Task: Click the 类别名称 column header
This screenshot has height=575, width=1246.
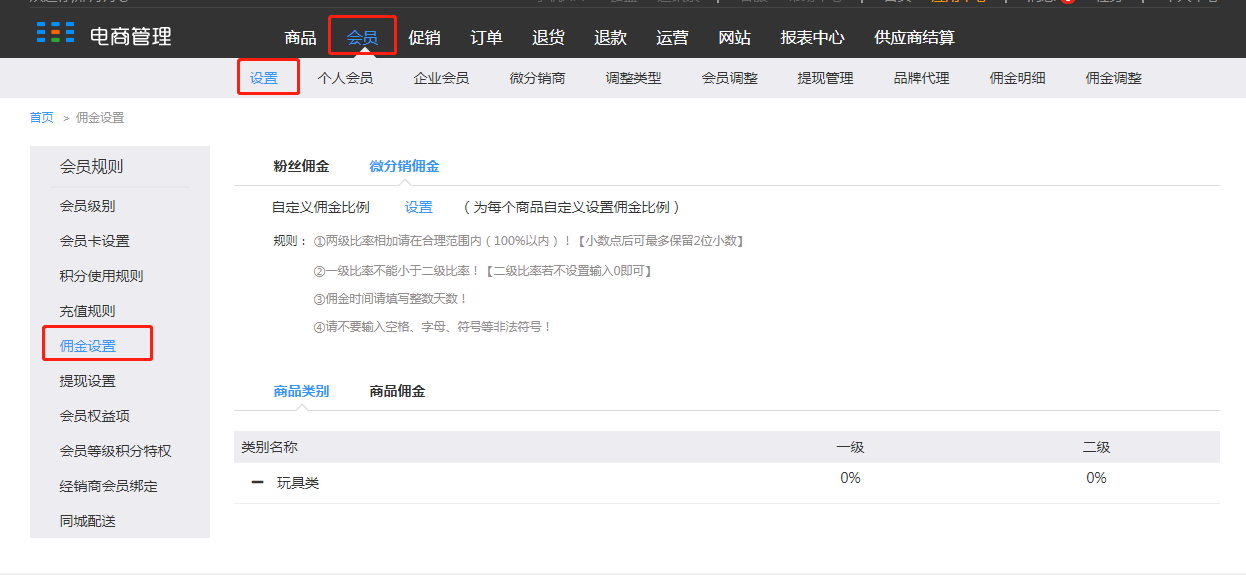Action: click(x=269, y=447)
